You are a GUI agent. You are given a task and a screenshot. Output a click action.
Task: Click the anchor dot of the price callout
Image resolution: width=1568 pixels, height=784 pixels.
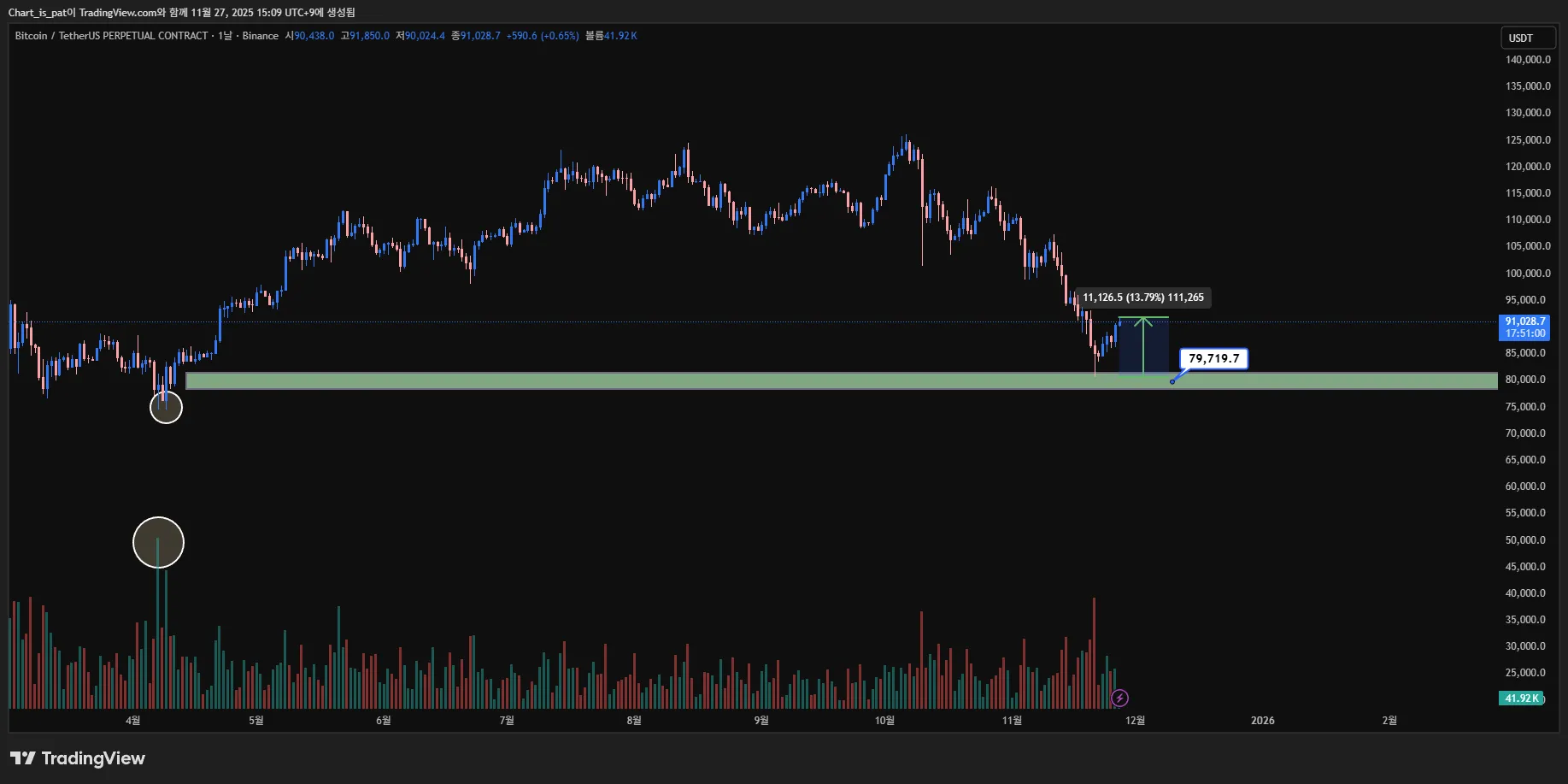(x=1172, y=381)
